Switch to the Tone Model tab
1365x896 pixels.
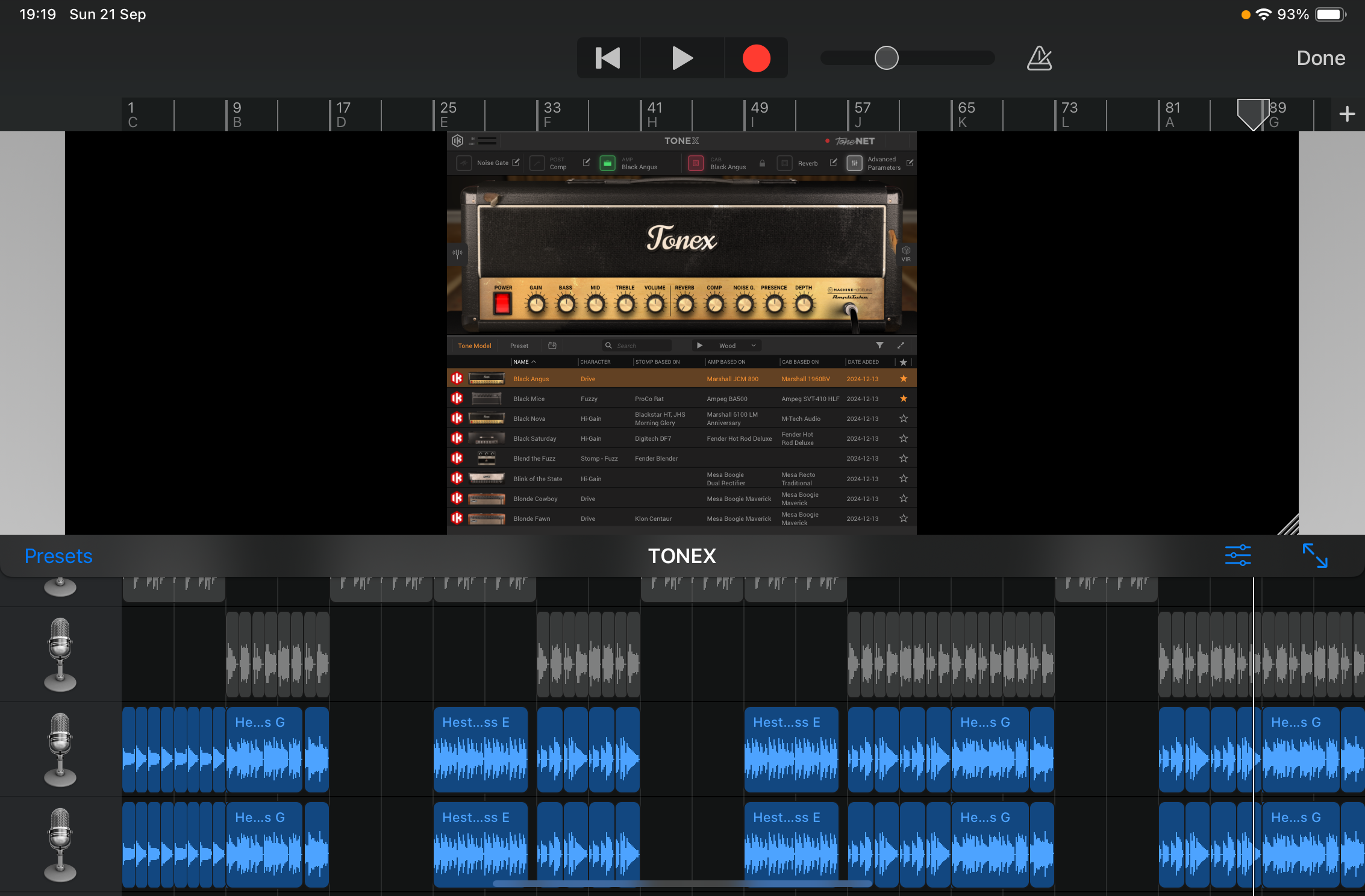pos(475,346)
